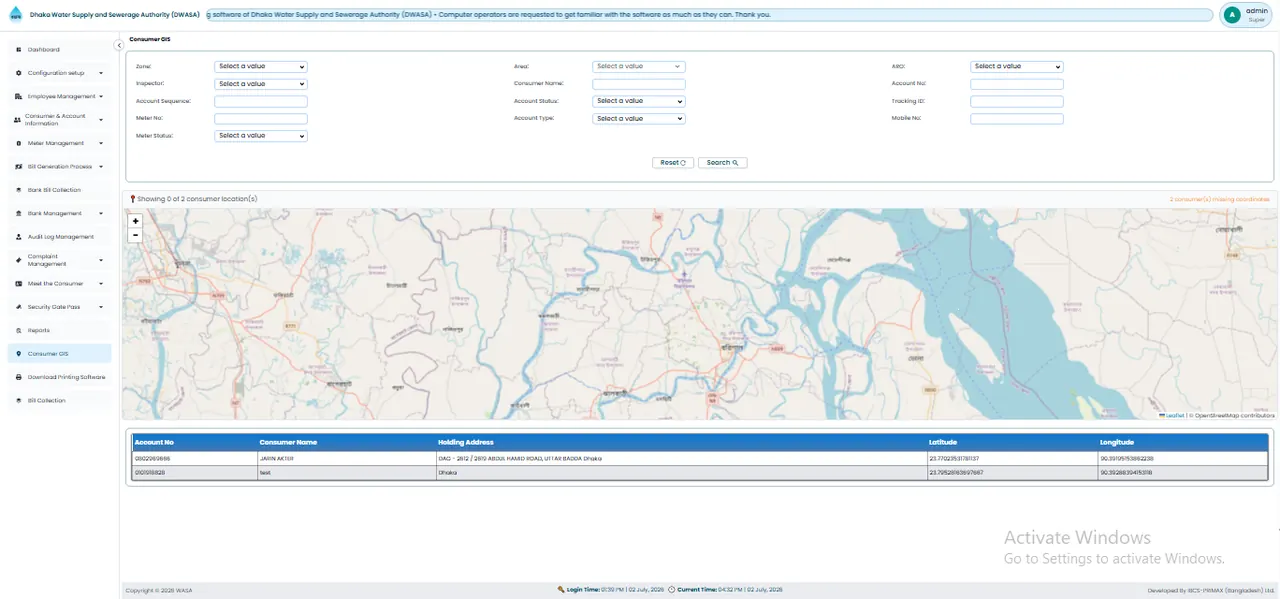Click the Bill Generation Process icon
1280x599 pixels.
click(18, 166)
